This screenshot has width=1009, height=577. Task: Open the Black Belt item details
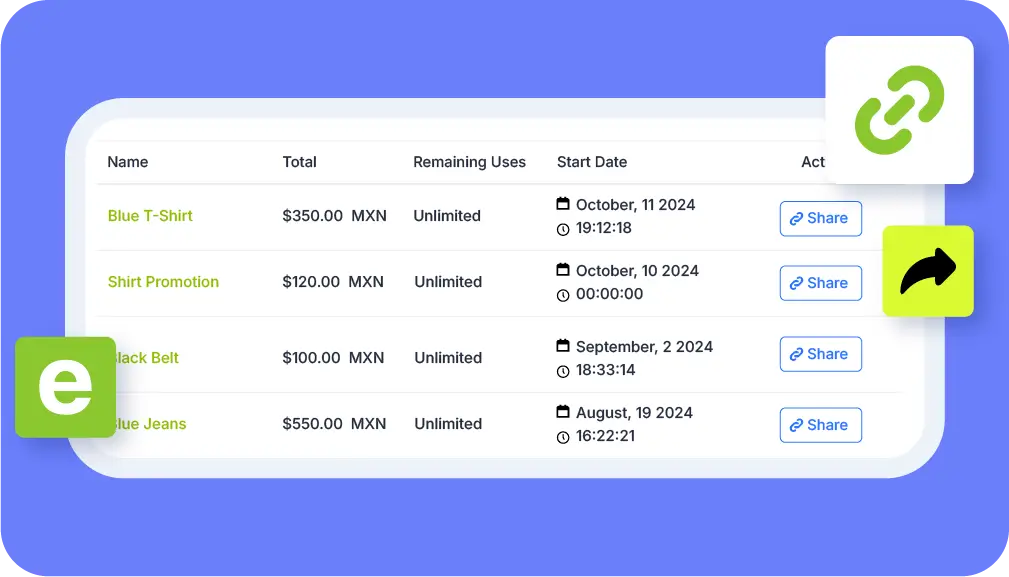(144, 358)
